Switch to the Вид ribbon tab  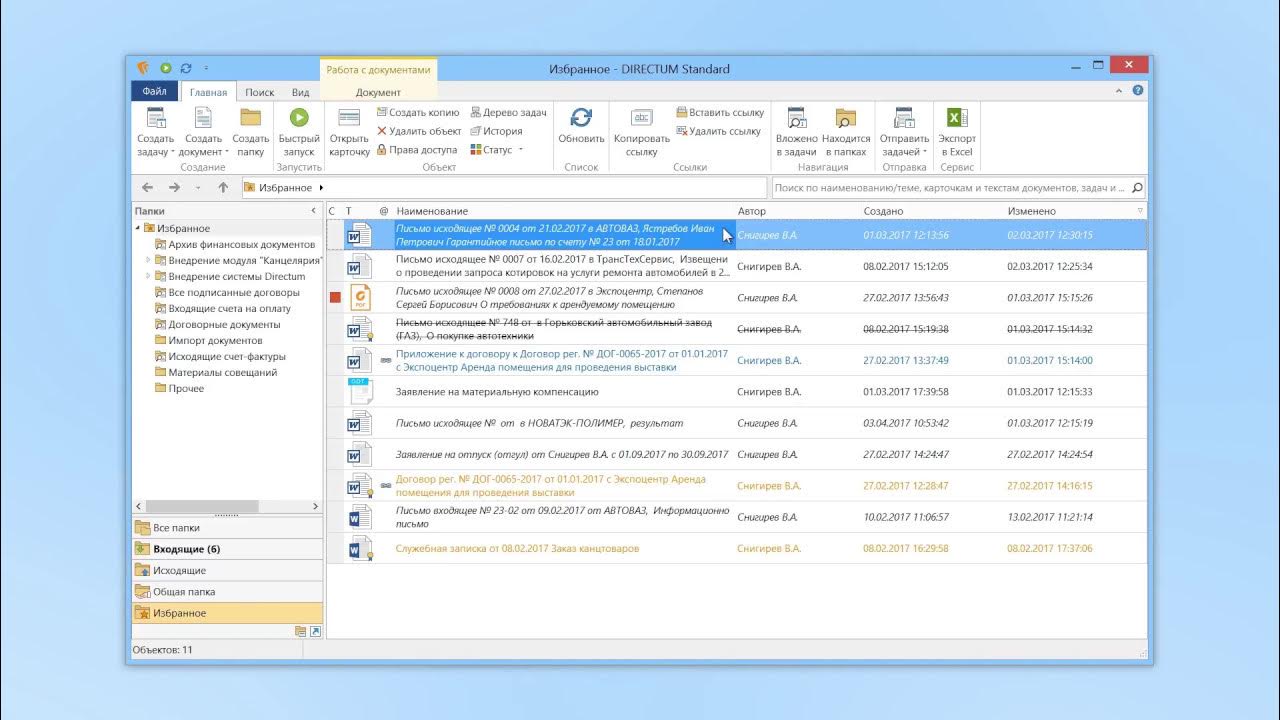(300, 92)
